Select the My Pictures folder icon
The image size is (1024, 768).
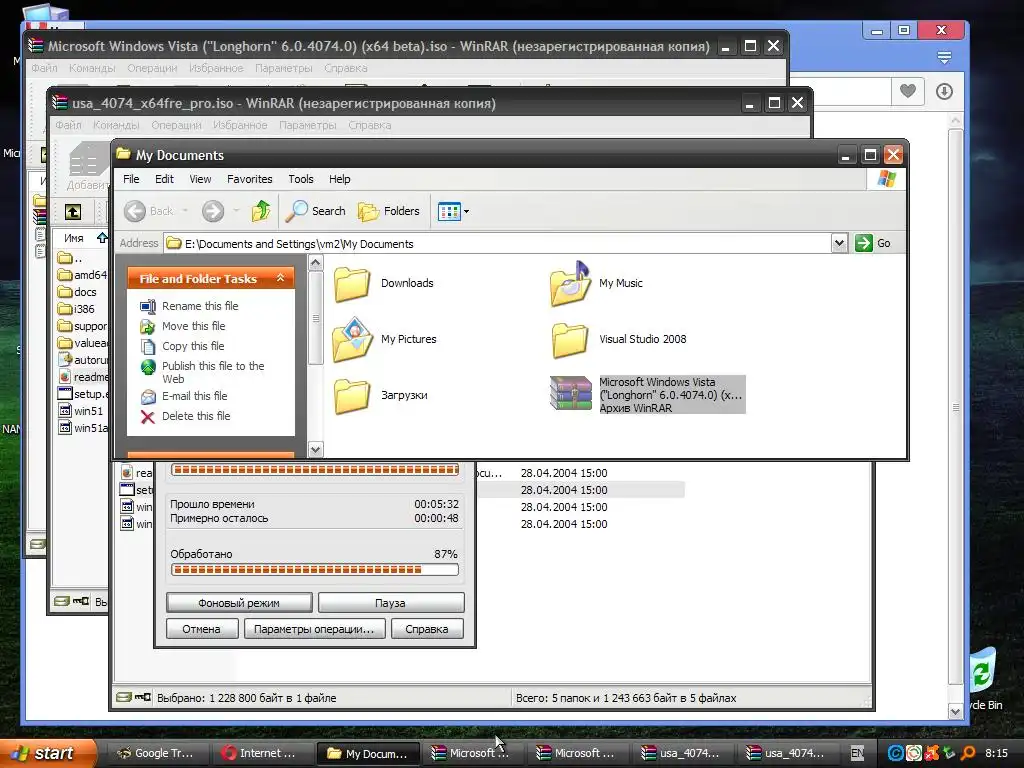coord(352,340)
